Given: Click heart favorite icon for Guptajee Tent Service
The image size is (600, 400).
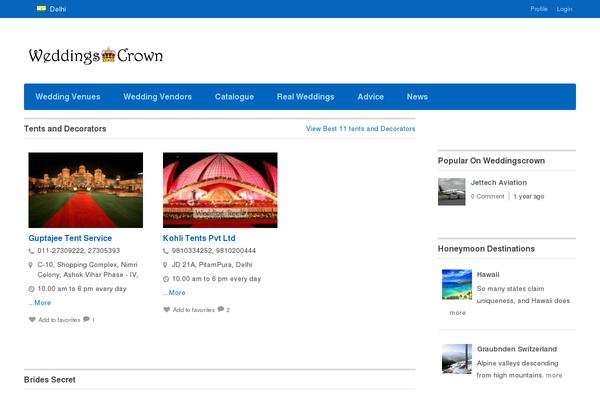Looking at the screenshot, I should (32, 319).
